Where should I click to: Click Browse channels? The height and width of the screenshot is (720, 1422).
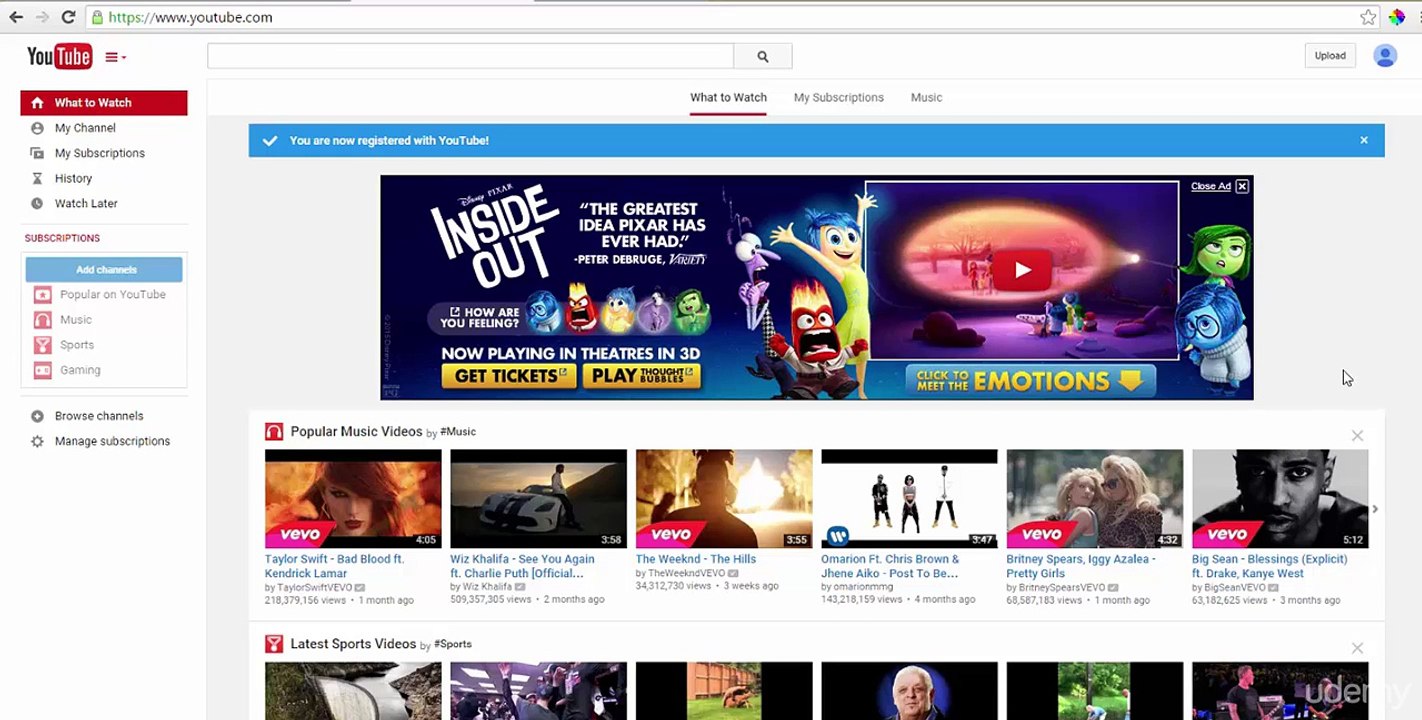tap(99, 416)
